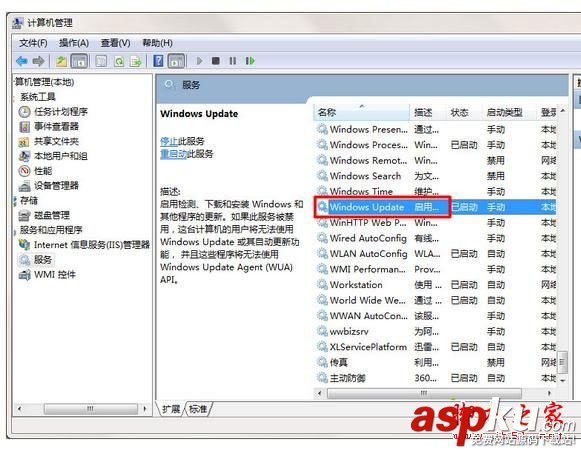Click the tree pane scroll right arrow
The height and width of the screenshot is (452, 581).
pyautogui.click(x=145, y=409)
